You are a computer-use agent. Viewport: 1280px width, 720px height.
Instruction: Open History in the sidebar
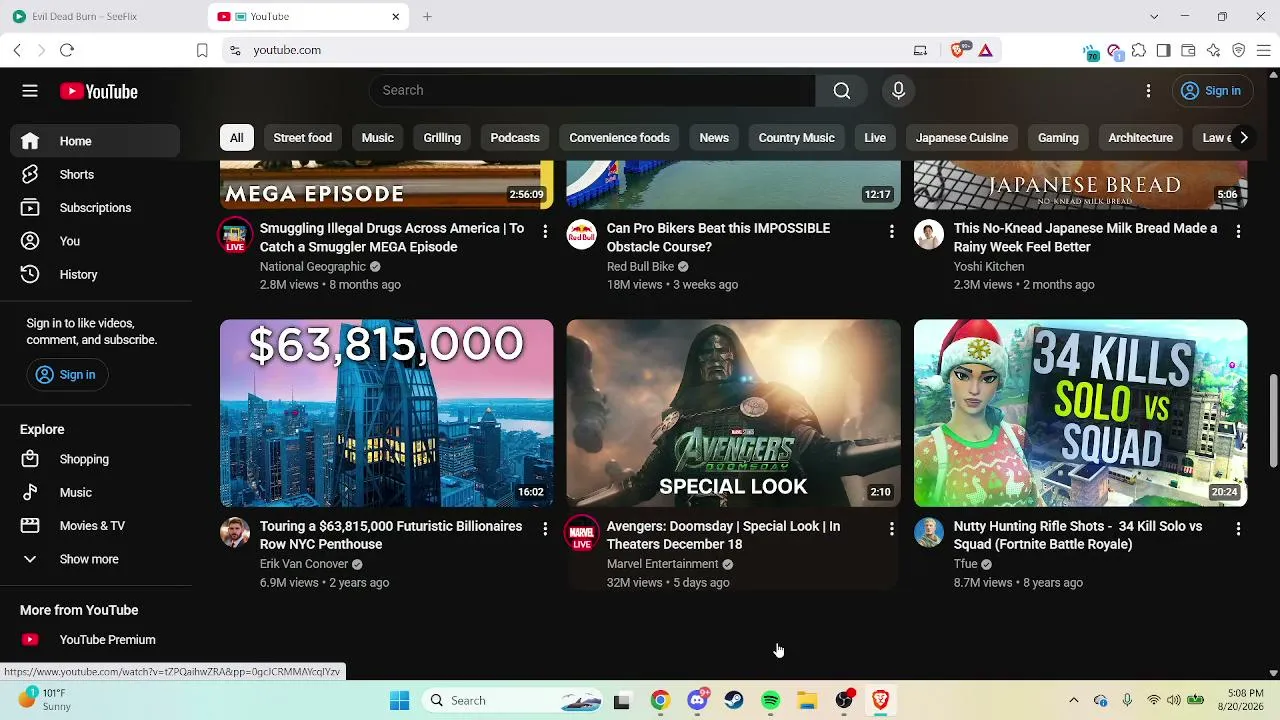coord(95,274)
